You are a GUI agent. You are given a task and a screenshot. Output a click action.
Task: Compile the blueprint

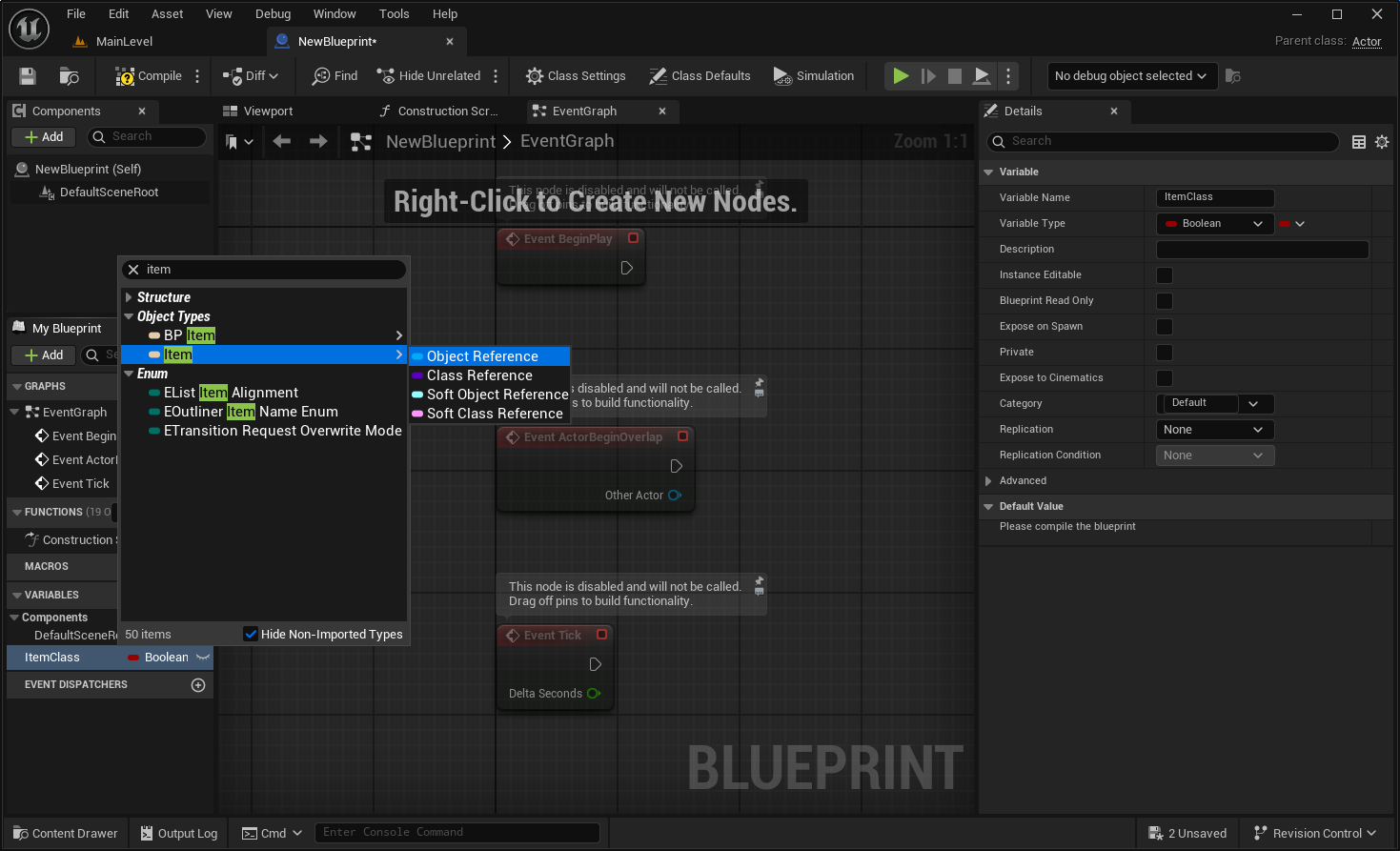point(149,76)
